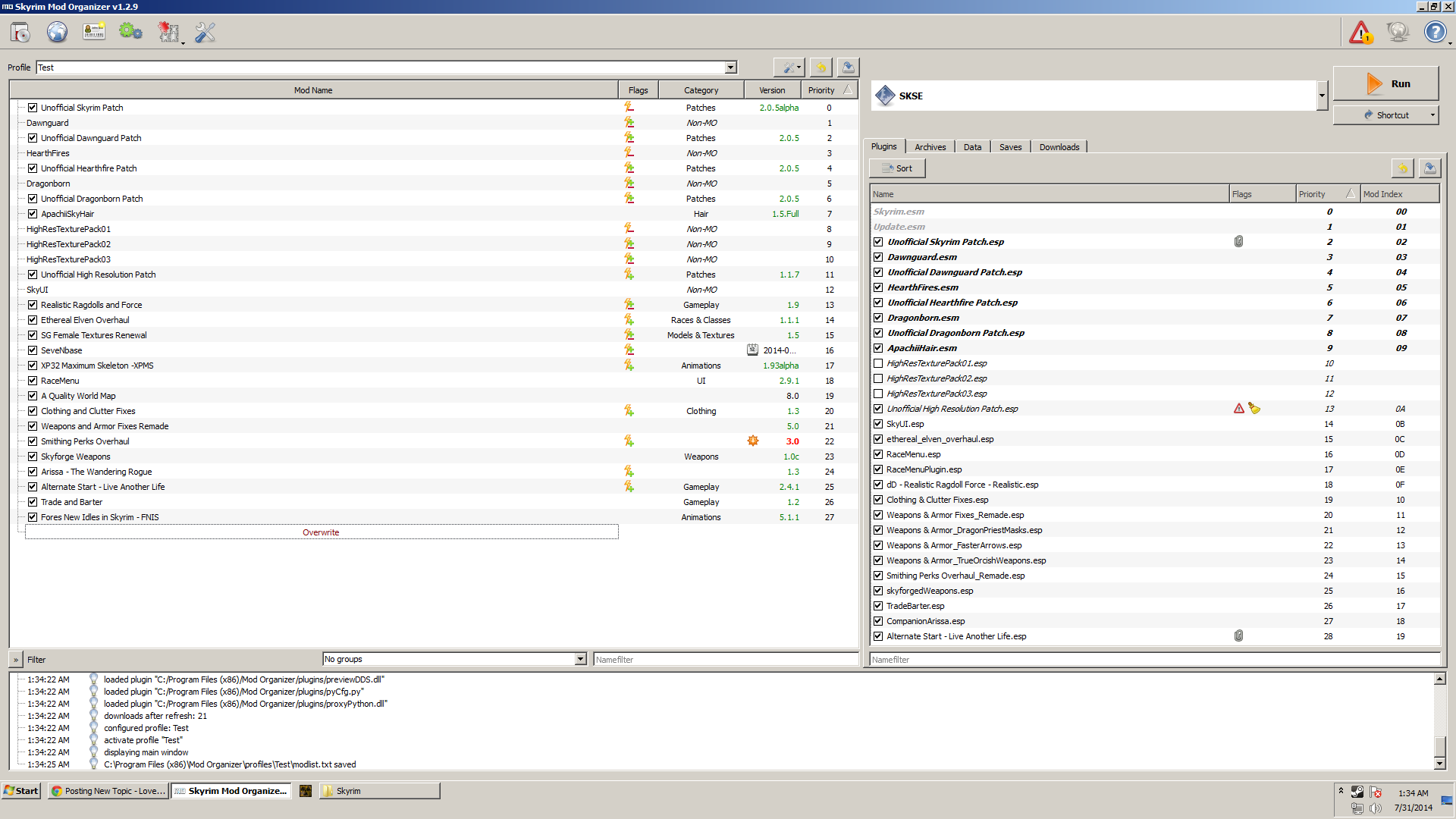The height and width of the screenshot is (819, 1456).
Task: Enable HighResTexturePack03.esp plugin
Action: (x=878, y=394)
